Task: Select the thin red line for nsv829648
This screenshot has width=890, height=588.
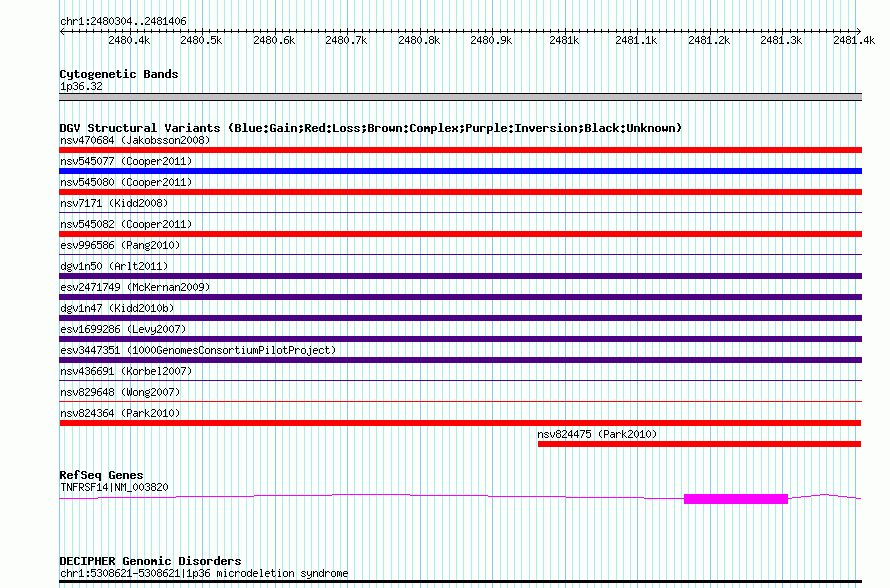Action: tap(460, 402)
